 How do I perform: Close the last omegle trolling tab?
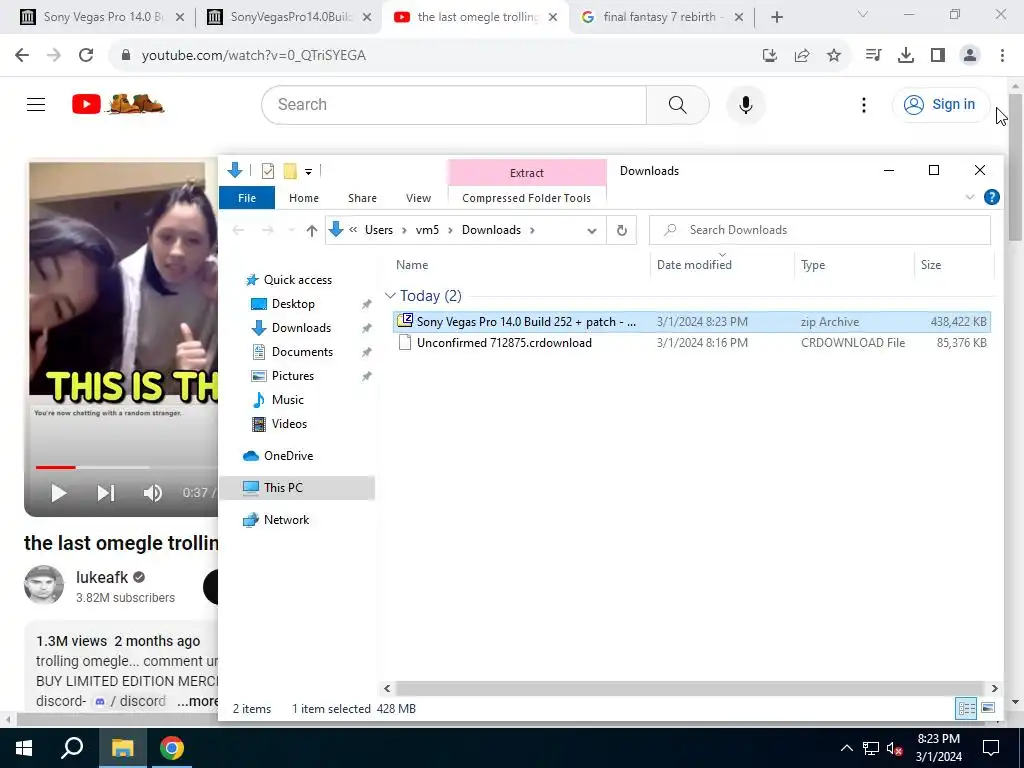[553, 18]
